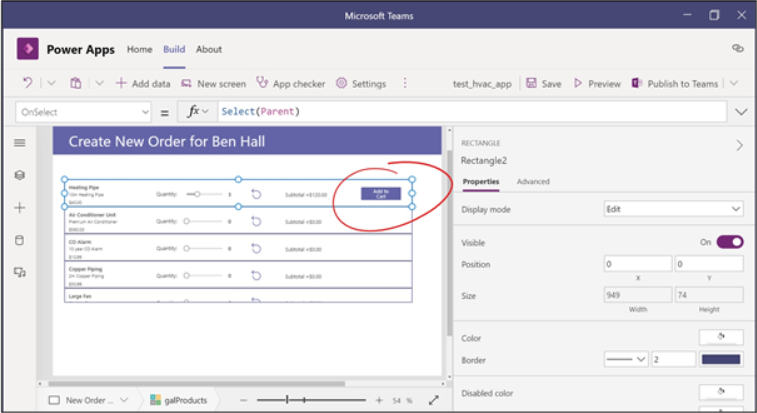Open the Display mode Edit dropdown
This screenshot has height=413, width=757.
[673, 209]
